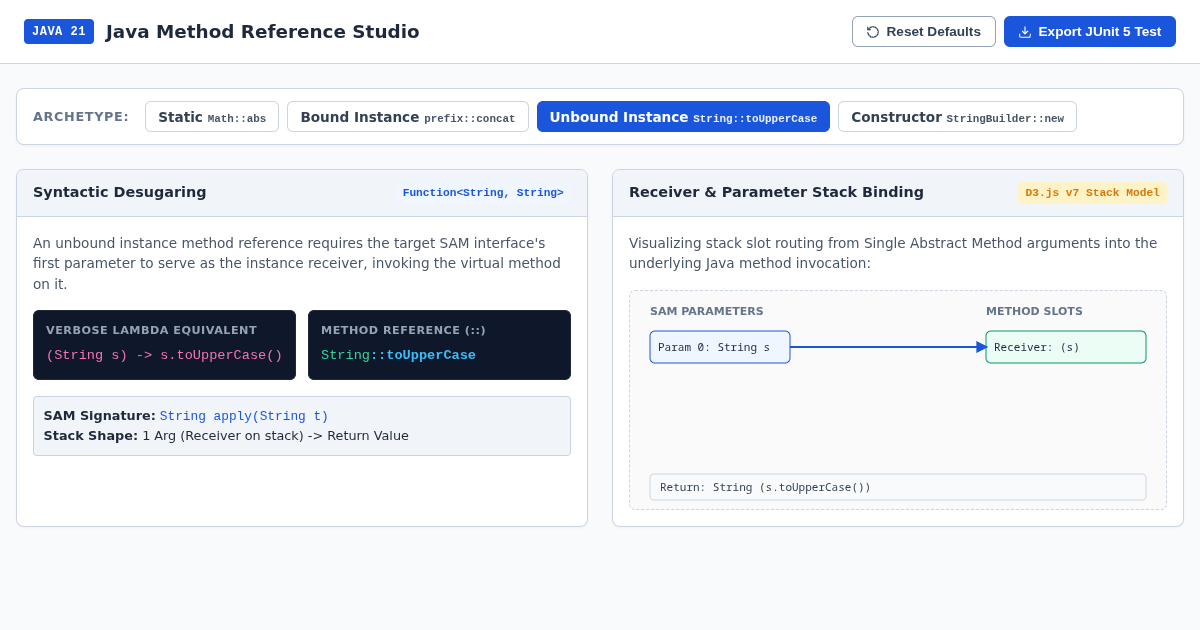Click the Java Method Reference Studio title
The width and height of the screenshot is (1200, 630).
pyautogui.click(x=263, y=32)
